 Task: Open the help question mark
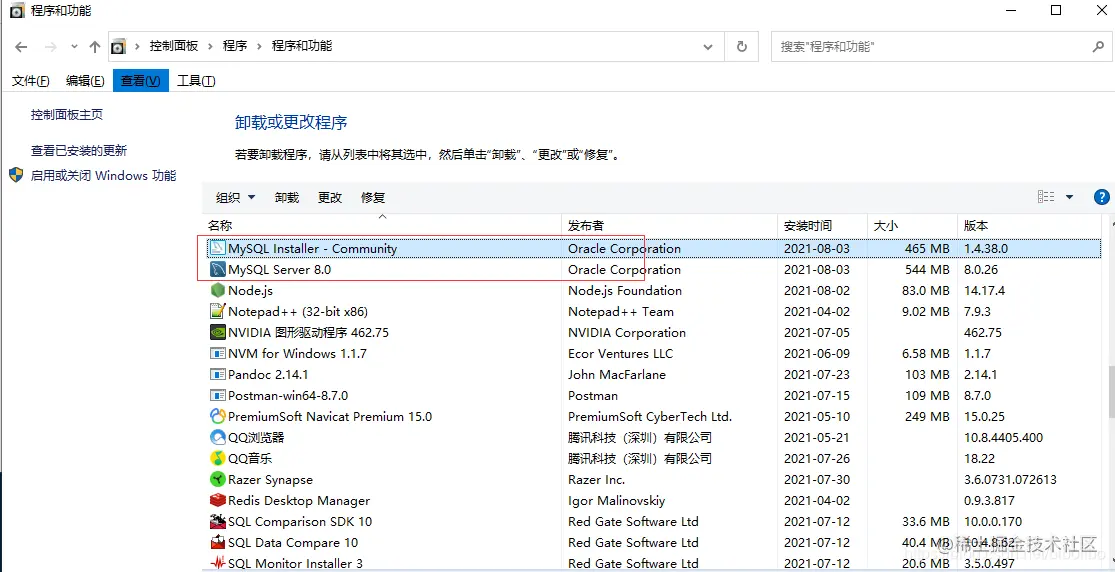[1101, 197]
